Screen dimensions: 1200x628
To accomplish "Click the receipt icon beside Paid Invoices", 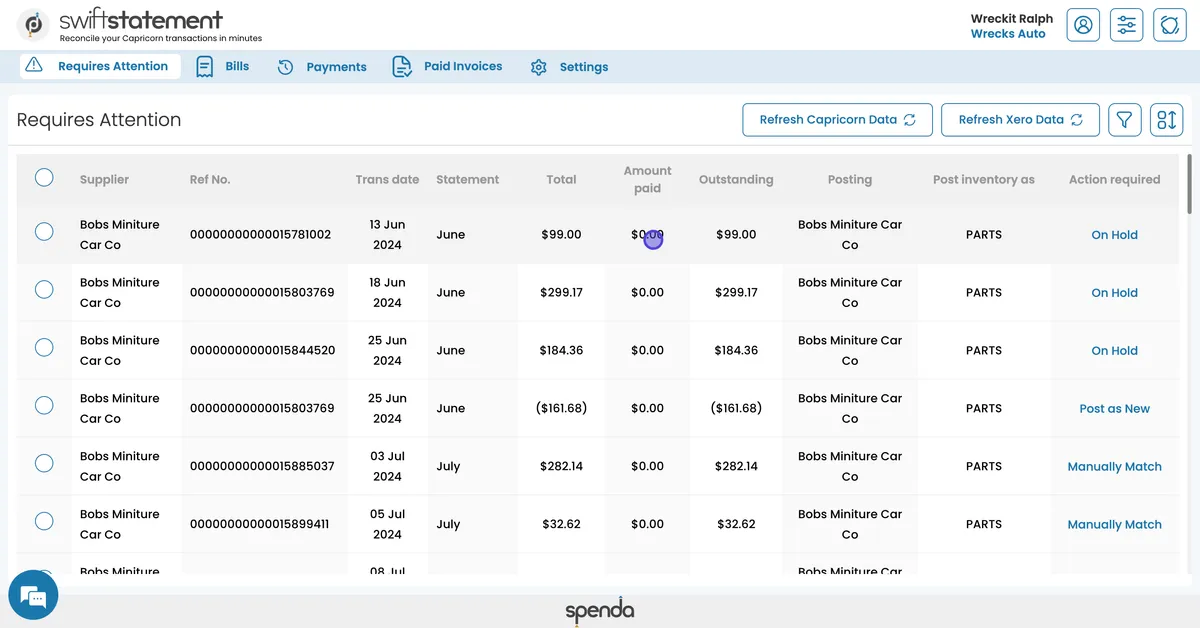I will (402, 66).
